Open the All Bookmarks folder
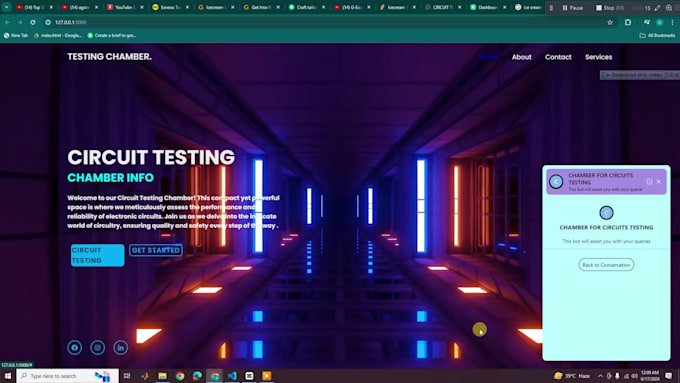Screen dimensions: 680x383 (657, 36)
